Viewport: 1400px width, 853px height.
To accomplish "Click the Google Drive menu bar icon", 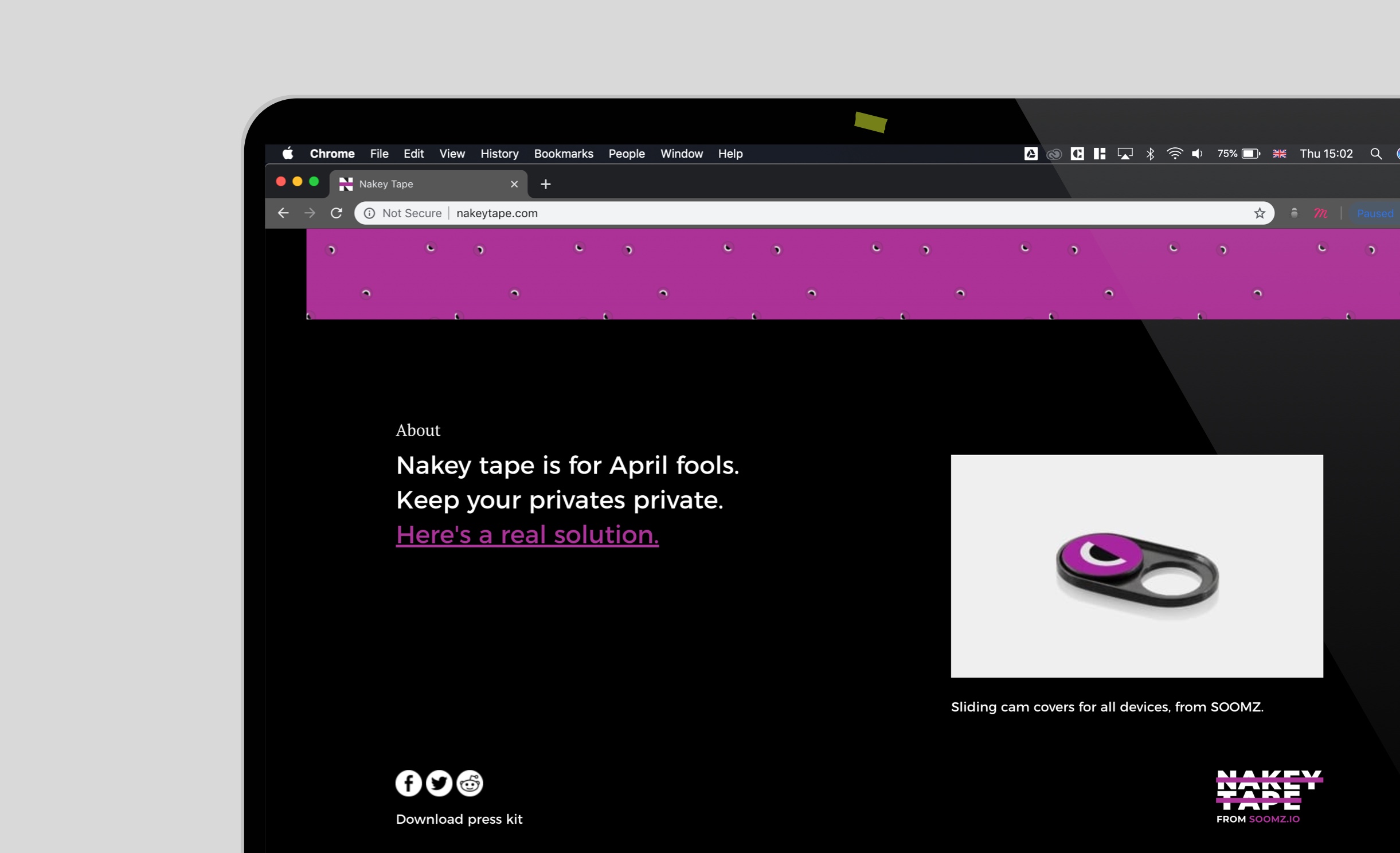I will pyautogui.click(x=1031, y=154).
